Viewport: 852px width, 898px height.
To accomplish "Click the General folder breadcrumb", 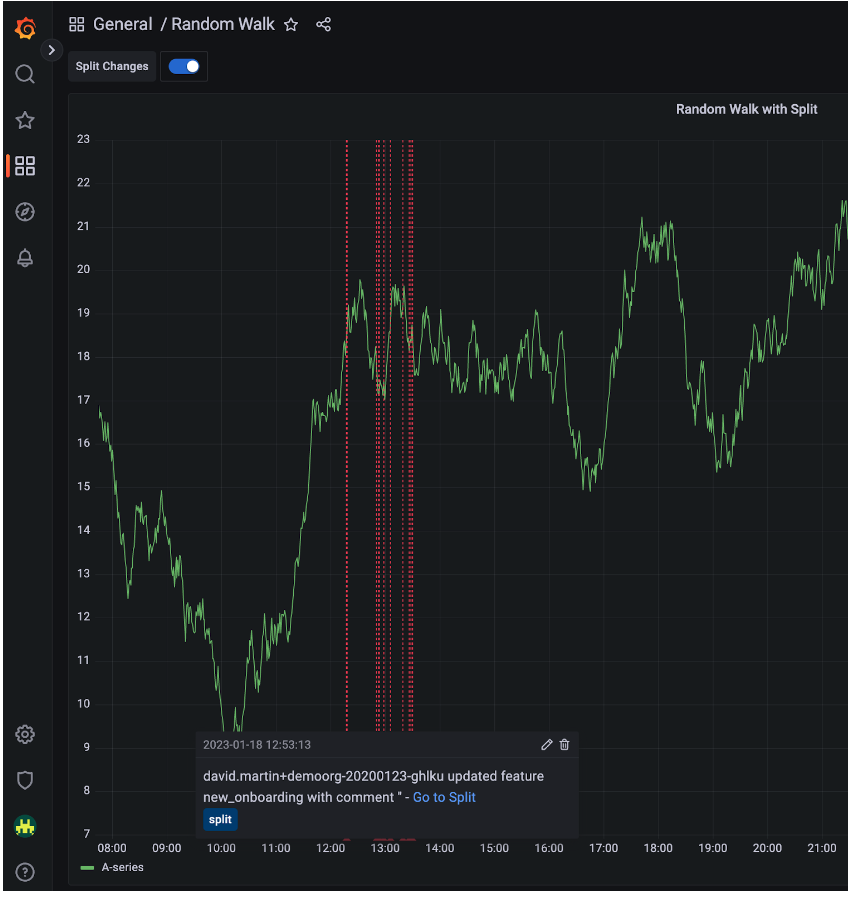I will pyautogui.click(x=122, y=25).
